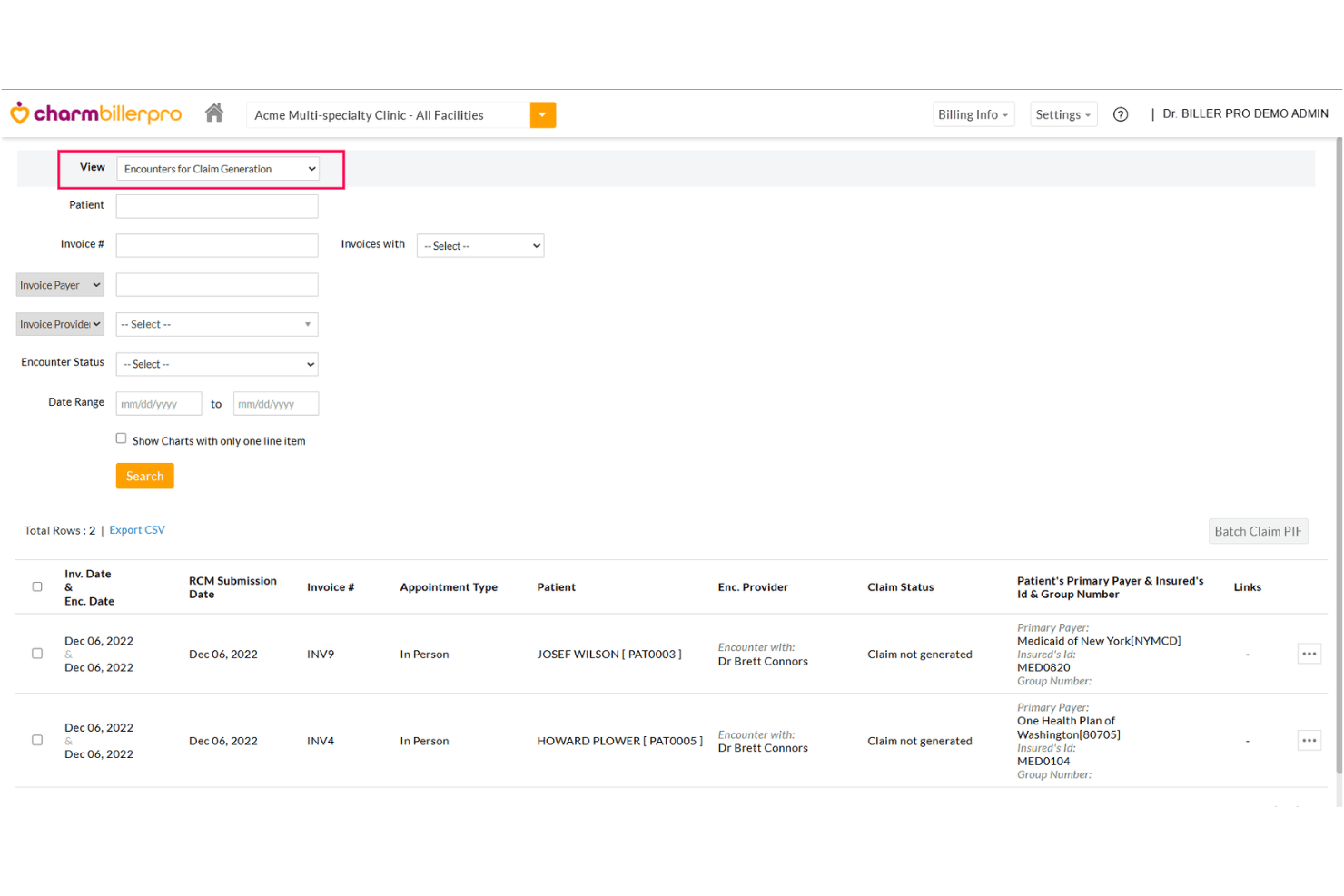Screen dimensions: 1344x896
Task: Click the Export CSV link
Action: [137, 530]
